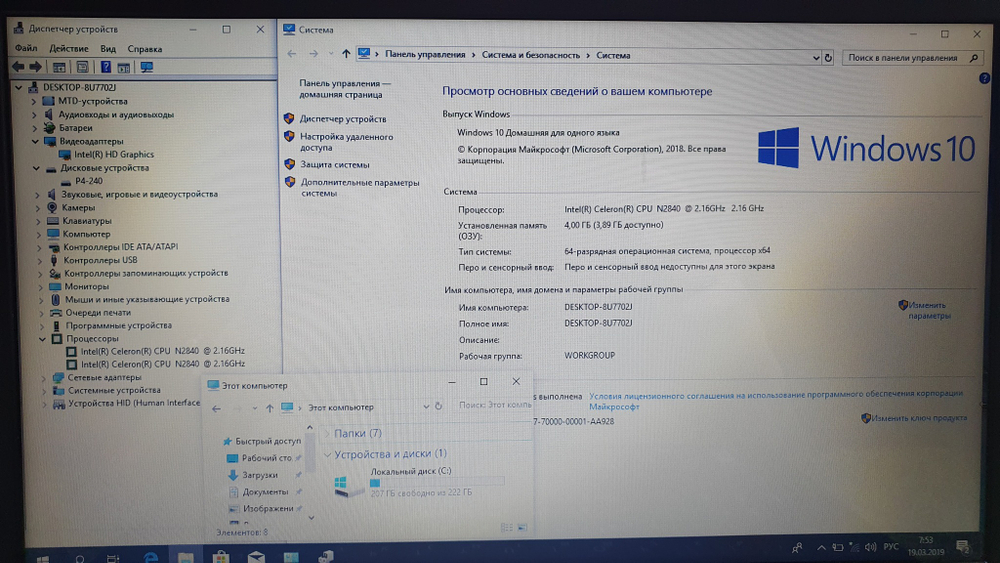Collapse the Видеоадаптеры node

point(36,142)
